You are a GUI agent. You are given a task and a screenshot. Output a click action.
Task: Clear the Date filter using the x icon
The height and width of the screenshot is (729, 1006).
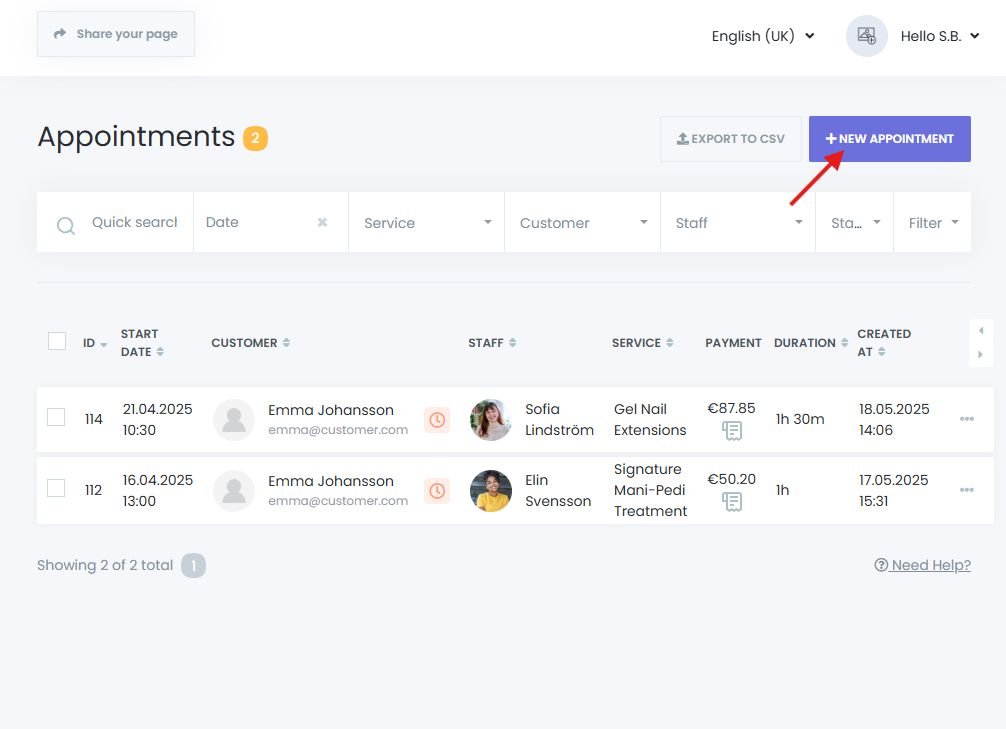tap(322, 222)
